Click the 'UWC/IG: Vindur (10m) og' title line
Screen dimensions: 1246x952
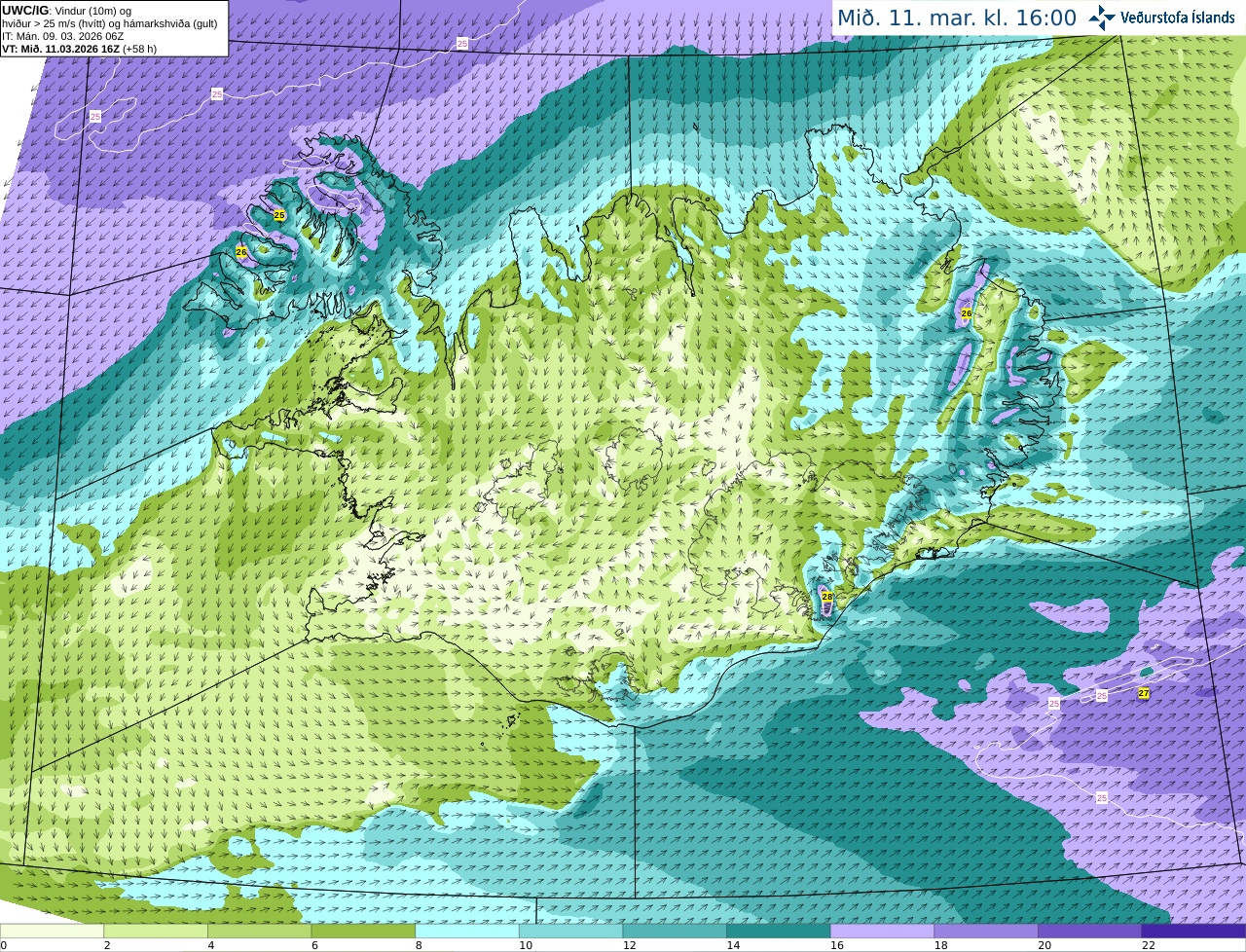click(x=67, y=11)
